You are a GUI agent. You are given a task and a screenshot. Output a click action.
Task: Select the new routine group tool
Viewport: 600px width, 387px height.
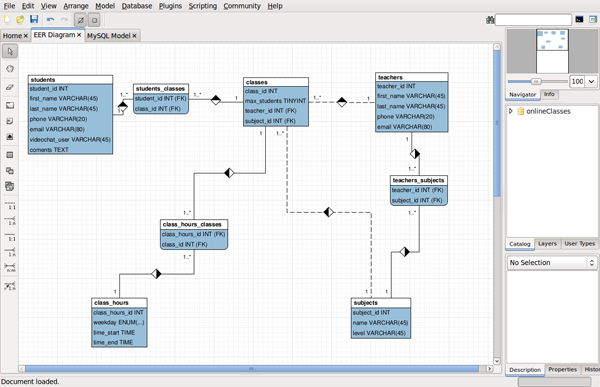(10, 186)
